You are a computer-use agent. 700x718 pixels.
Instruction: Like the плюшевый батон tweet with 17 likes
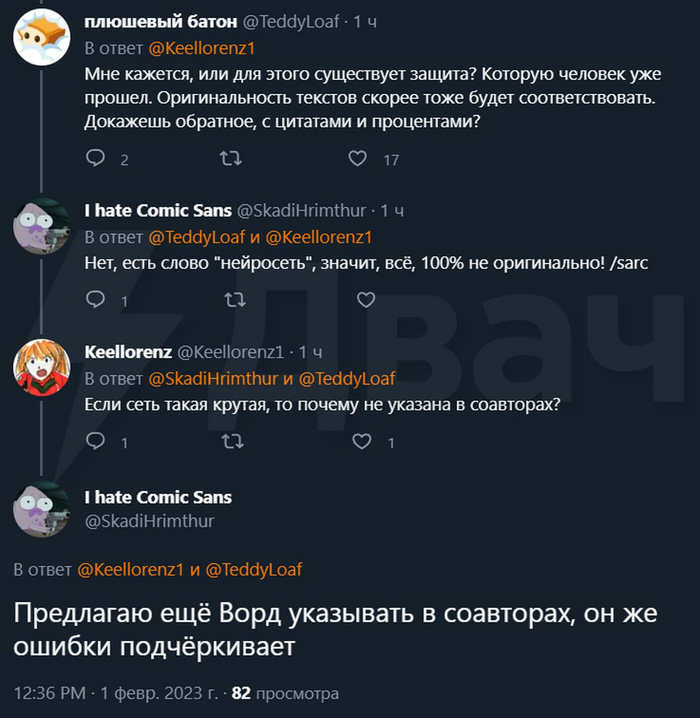click(358, 158)
